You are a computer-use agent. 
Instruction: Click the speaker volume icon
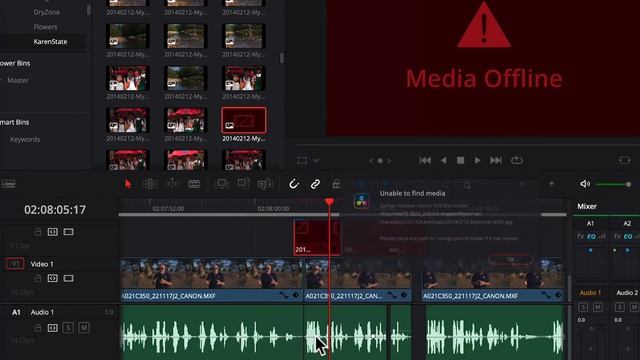(585, 184)
